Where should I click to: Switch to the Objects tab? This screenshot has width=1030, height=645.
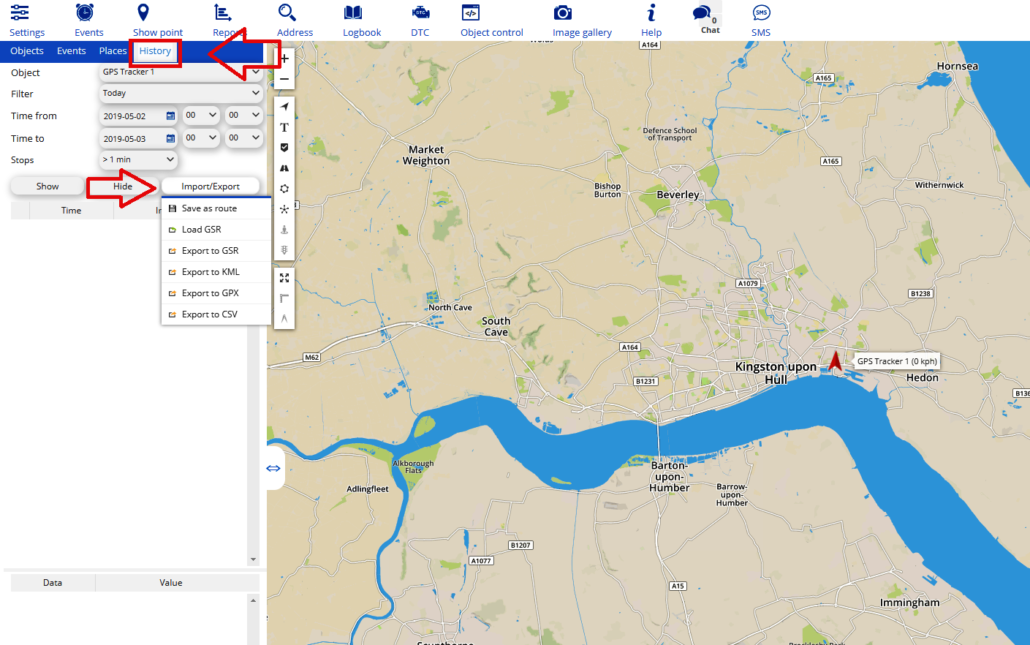tap(26, 51)
